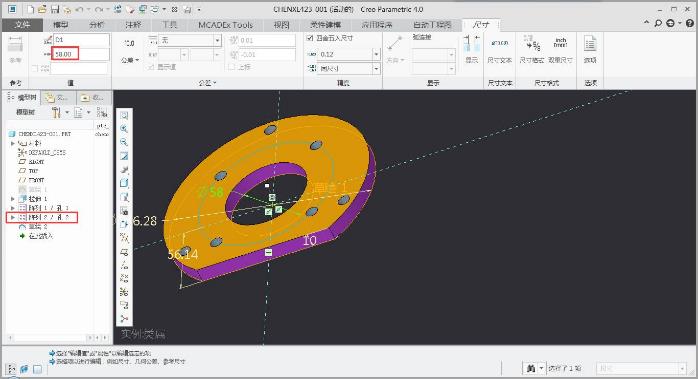Open the 0.12 decimal places dropdown
This screenshot has width=698, height=379.
pos(376,54)
